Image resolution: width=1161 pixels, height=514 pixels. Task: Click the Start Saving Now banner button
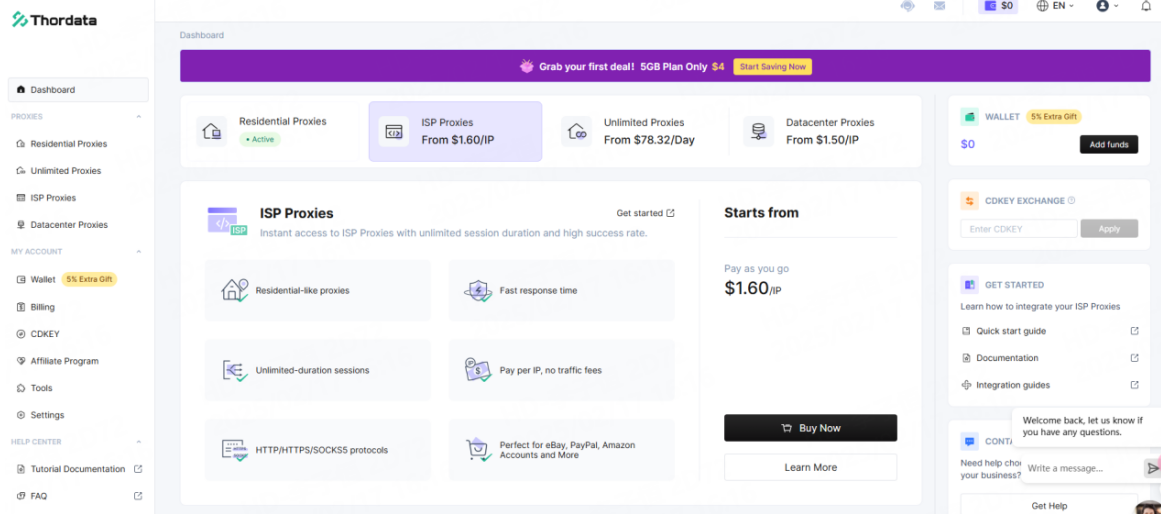coord(772,67)
